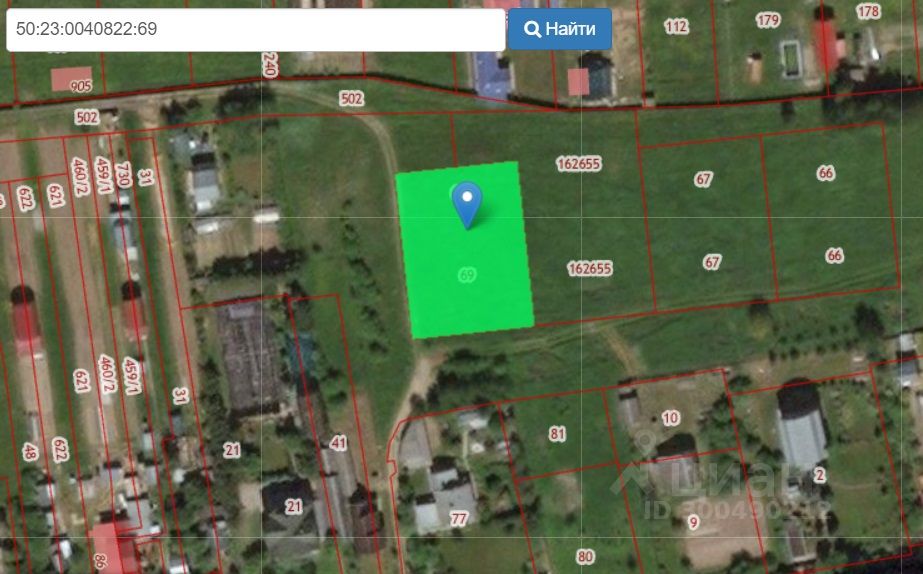
Task: Select parcel labeled 41
Action: pos(338,443)
